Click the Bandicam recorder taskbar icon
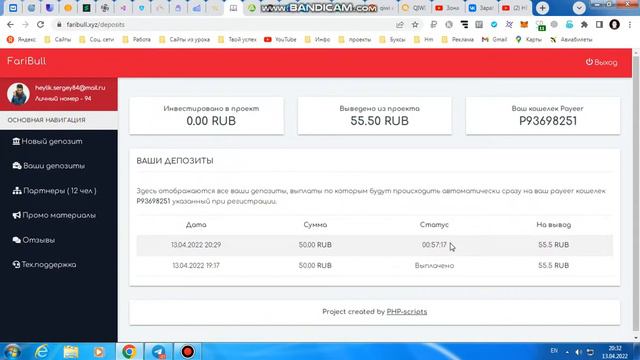This screenshot has width=640, height=360. (187, 351)
